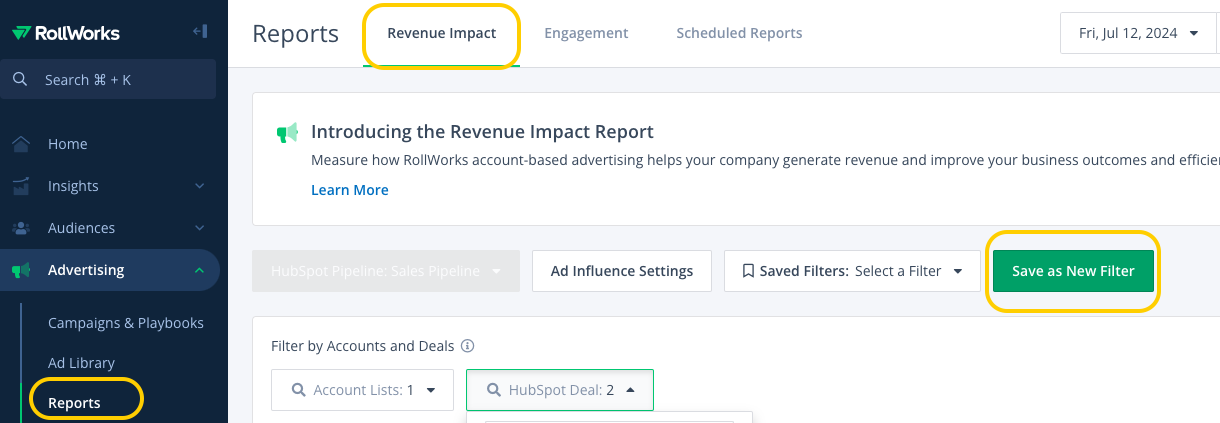Click Ad Influence Settings button
Image resolution: width=1220 pixels, height=423 pixels.
click(622, 271)
